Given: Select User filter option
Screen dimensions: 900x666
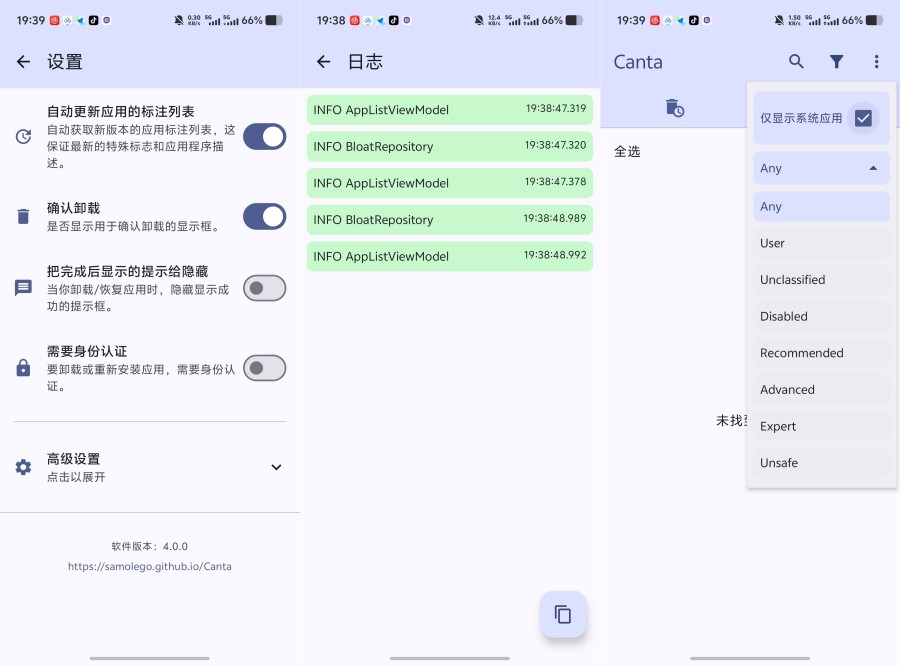Looking at the screenshot, I should [x=821, y=243].
